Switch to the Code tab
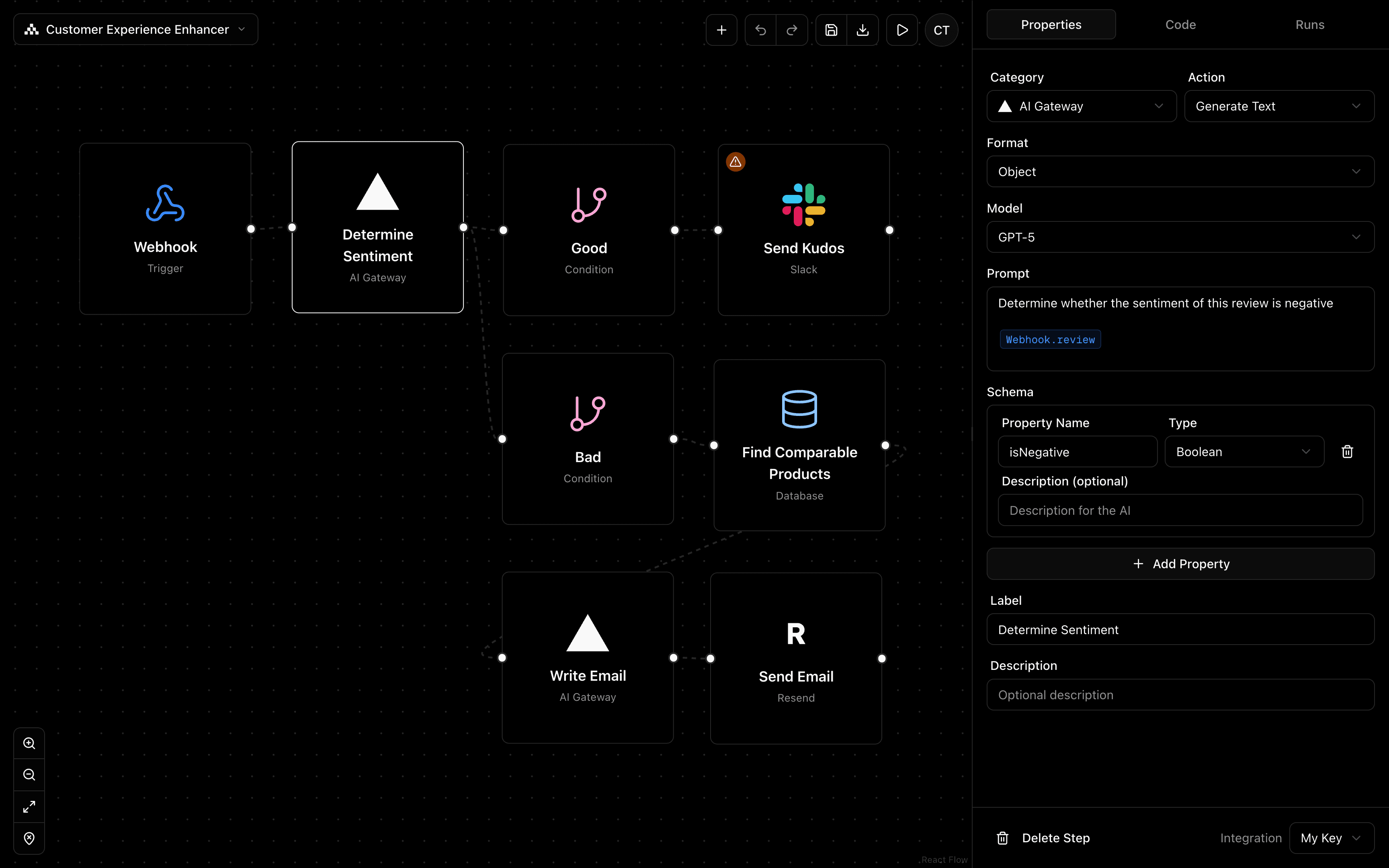1389x868 pixels. 1181,24
